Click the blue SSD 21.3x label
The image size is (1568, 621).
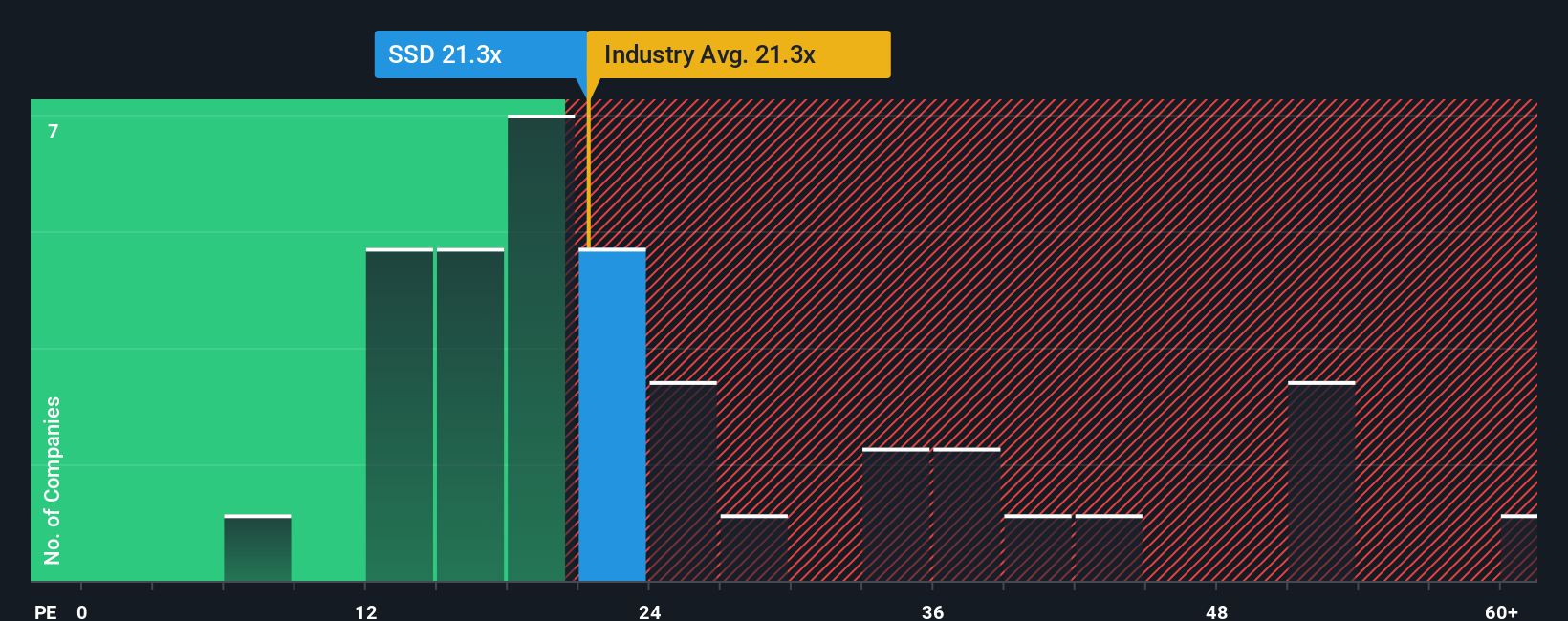pyautogui.click(x=481, y=54)
